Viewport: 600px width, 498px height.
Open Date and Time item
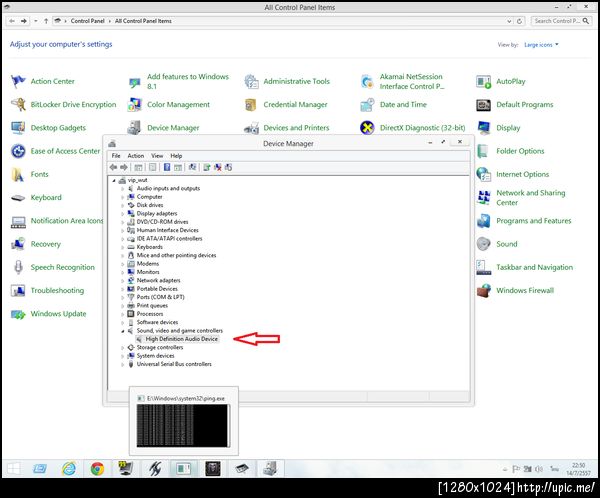[x=403, y=104]
